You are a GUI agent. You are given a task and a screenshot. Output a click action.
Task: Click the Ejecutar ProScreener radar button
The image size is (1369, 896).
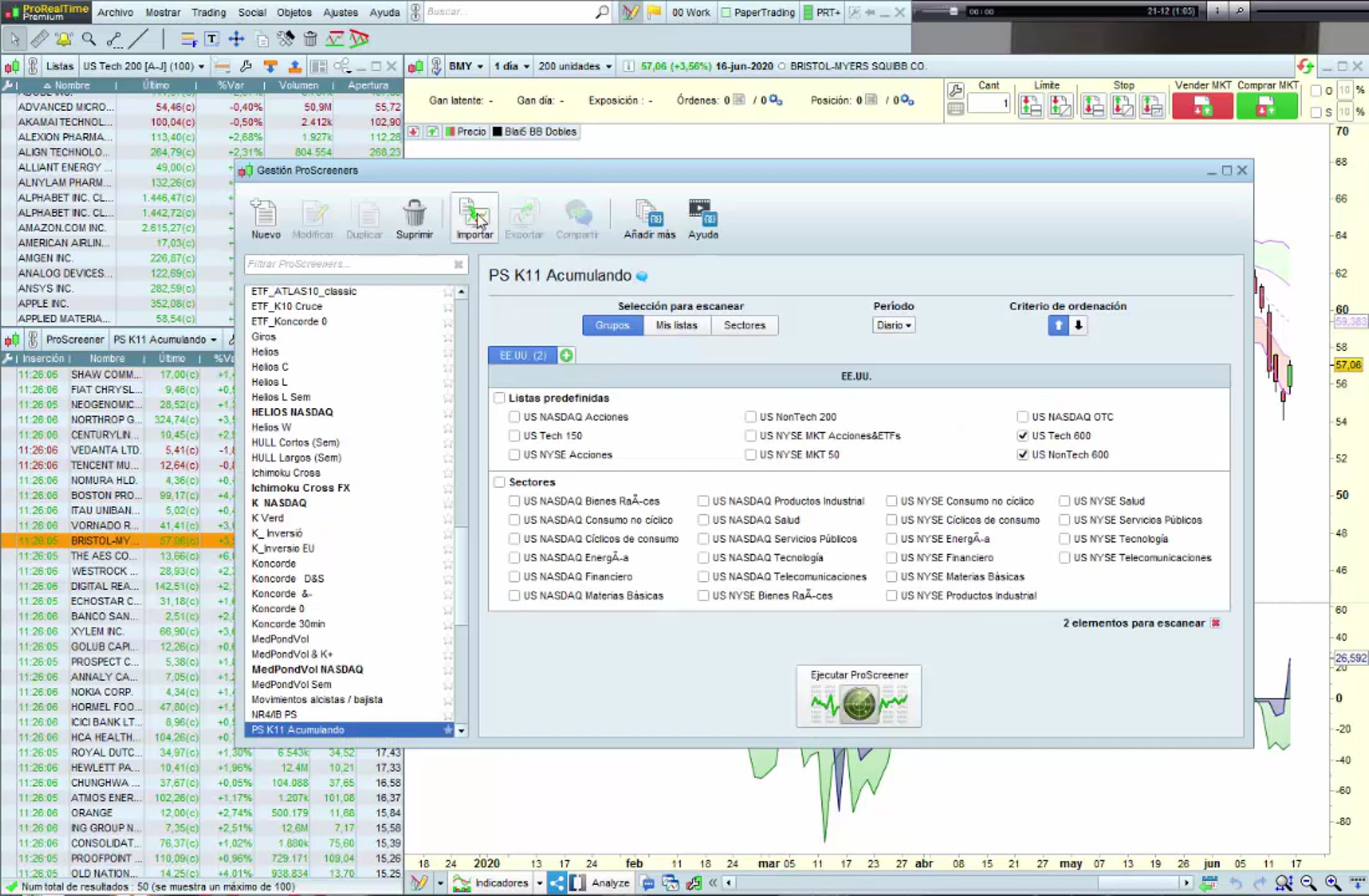point(859,696)
